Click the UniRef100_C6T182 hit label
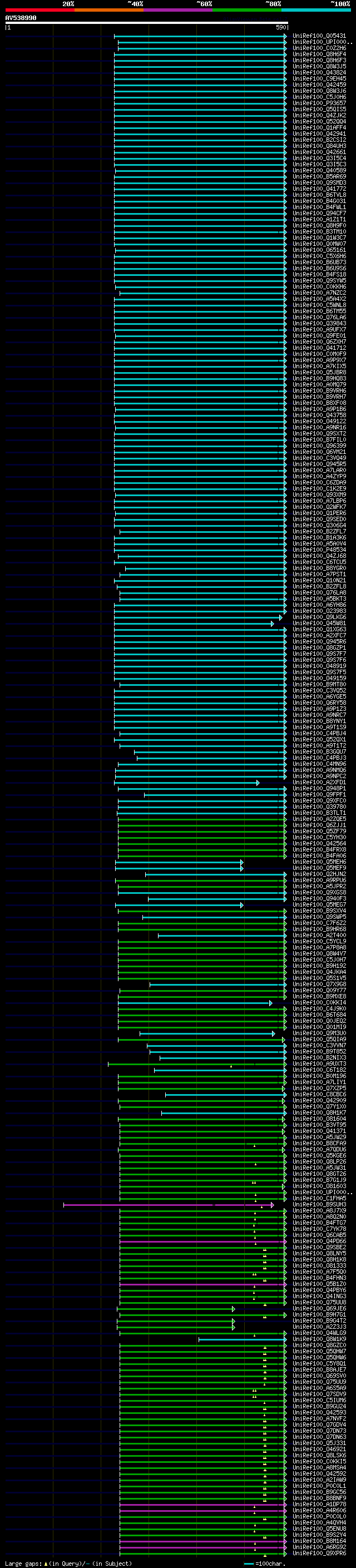 coord(319,1070)
